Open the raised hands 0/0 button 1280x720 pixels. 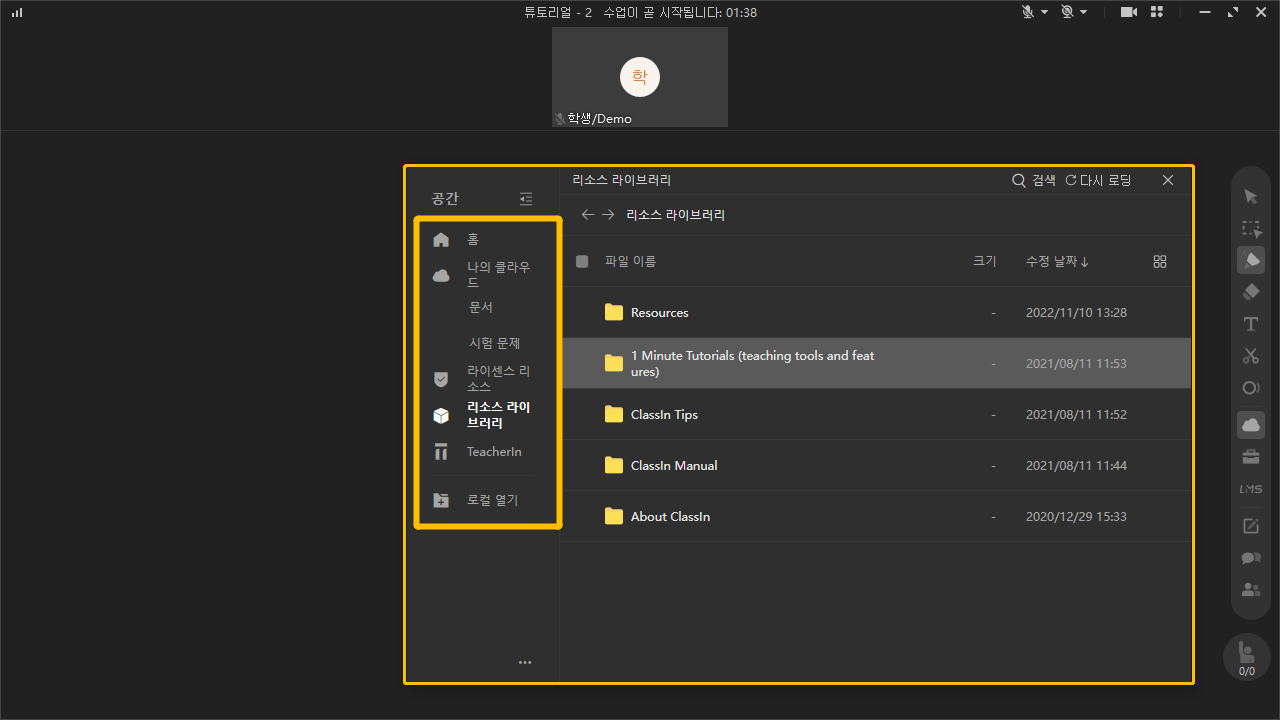[x=1247, y=658]
